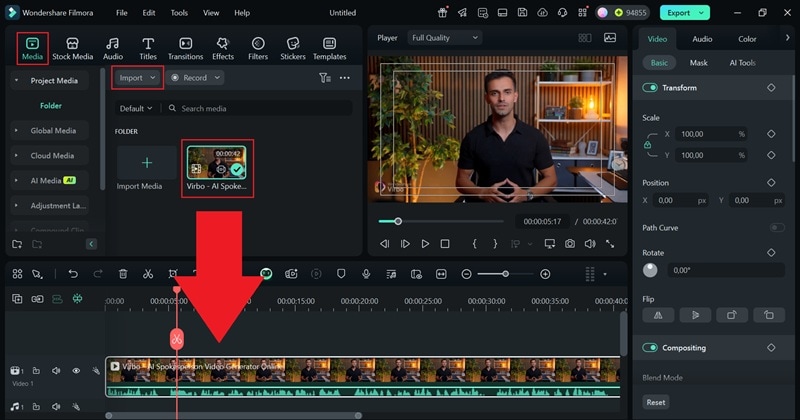Viewport: 800px width, 420px height.
Task: Click the Search media field
Action: tap(259, 108)
